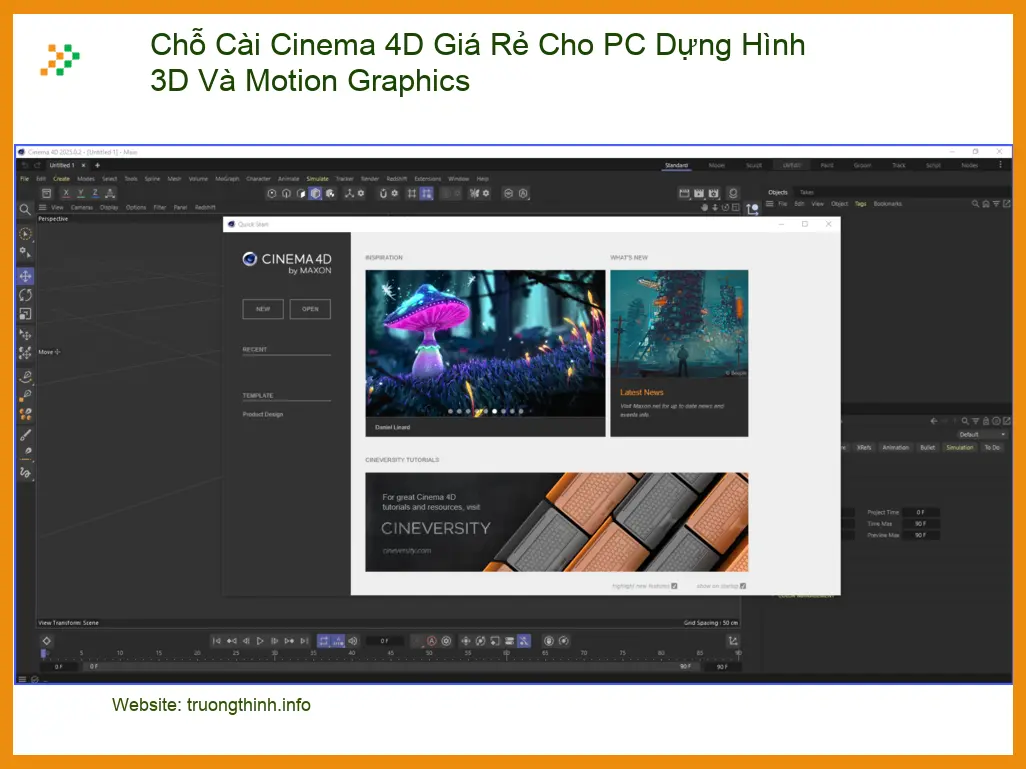The image size is (1026, 769).
Task: Select the Move tool in left toolbar
Action: click(x=25, y=276)
